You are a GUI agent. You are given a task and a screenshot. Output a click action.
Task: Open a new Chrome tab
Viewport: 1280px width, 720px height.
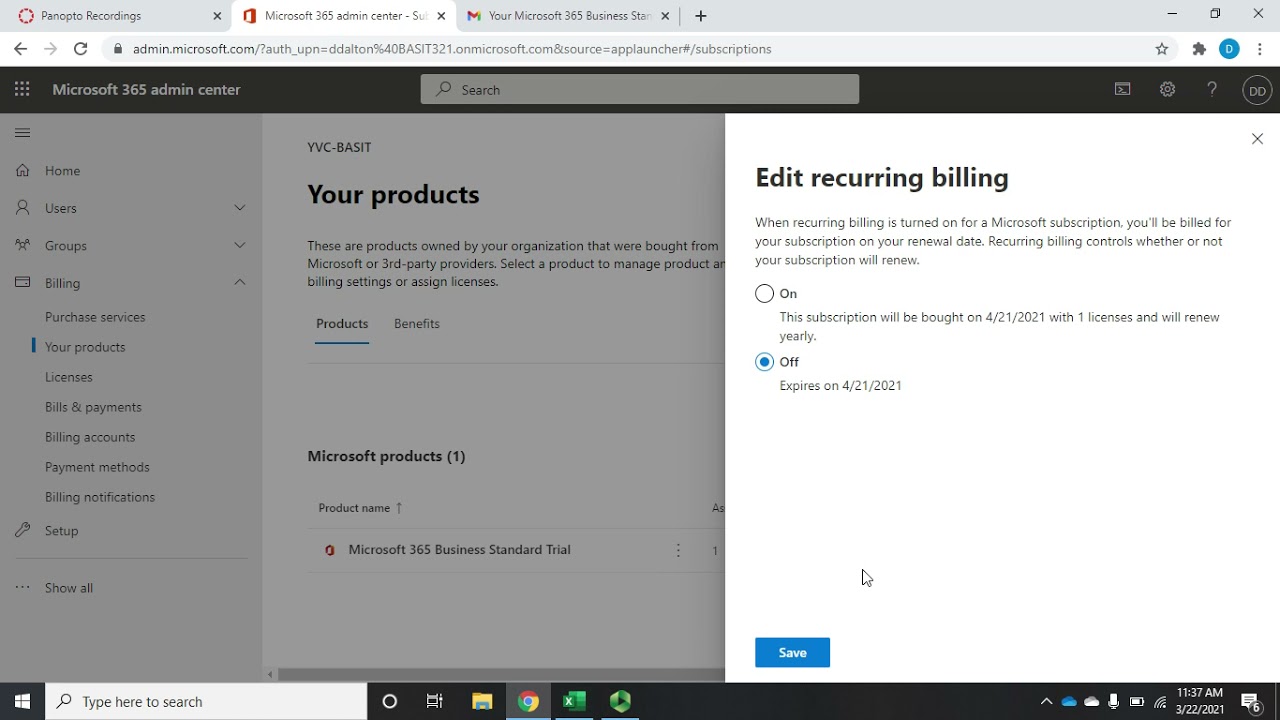pos(701,16)
